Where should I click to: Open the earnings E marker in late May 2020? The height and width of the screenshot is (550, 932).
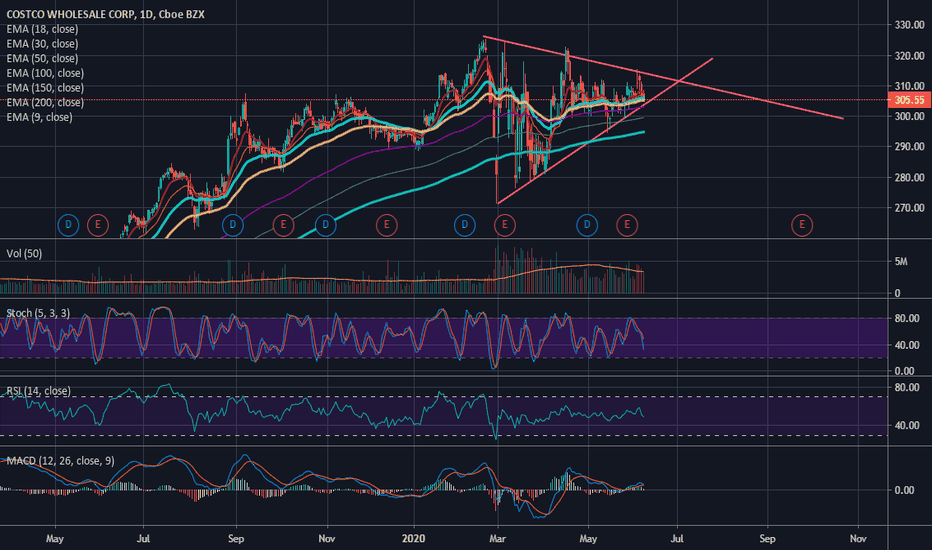pyautogui.click(x=627, y=225)
